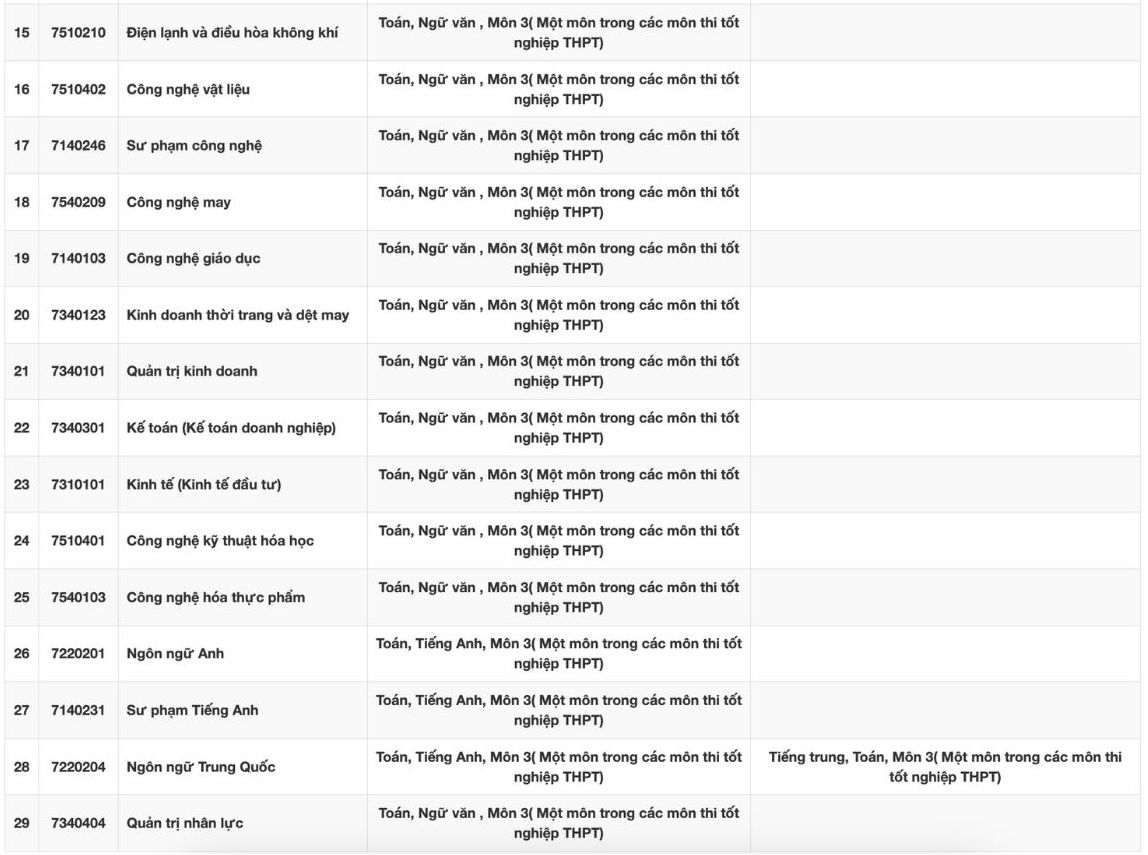Select major code 7510402

pos(79,89)
